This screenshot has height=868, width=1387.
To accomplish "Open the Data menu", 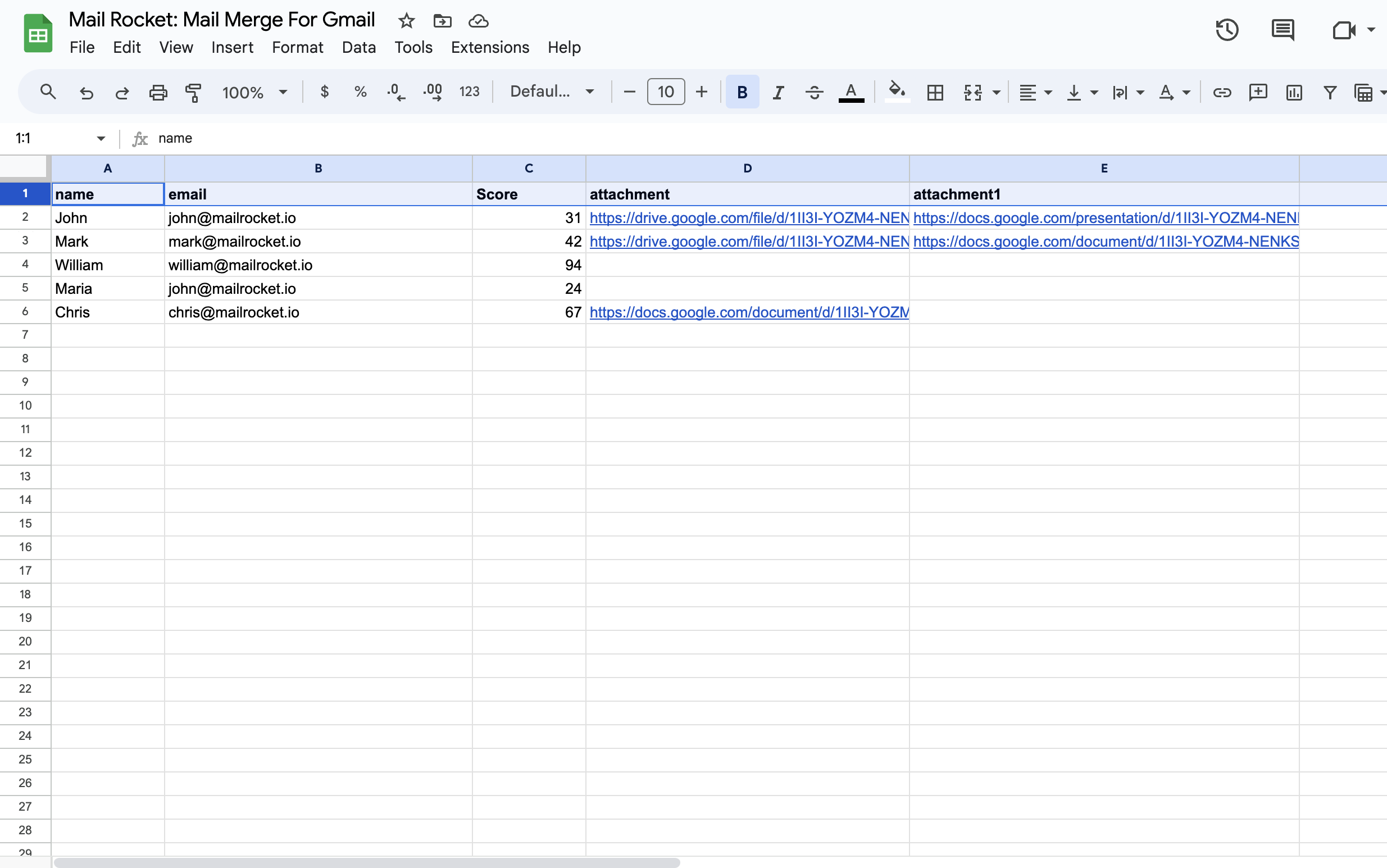I will (358, 47).
